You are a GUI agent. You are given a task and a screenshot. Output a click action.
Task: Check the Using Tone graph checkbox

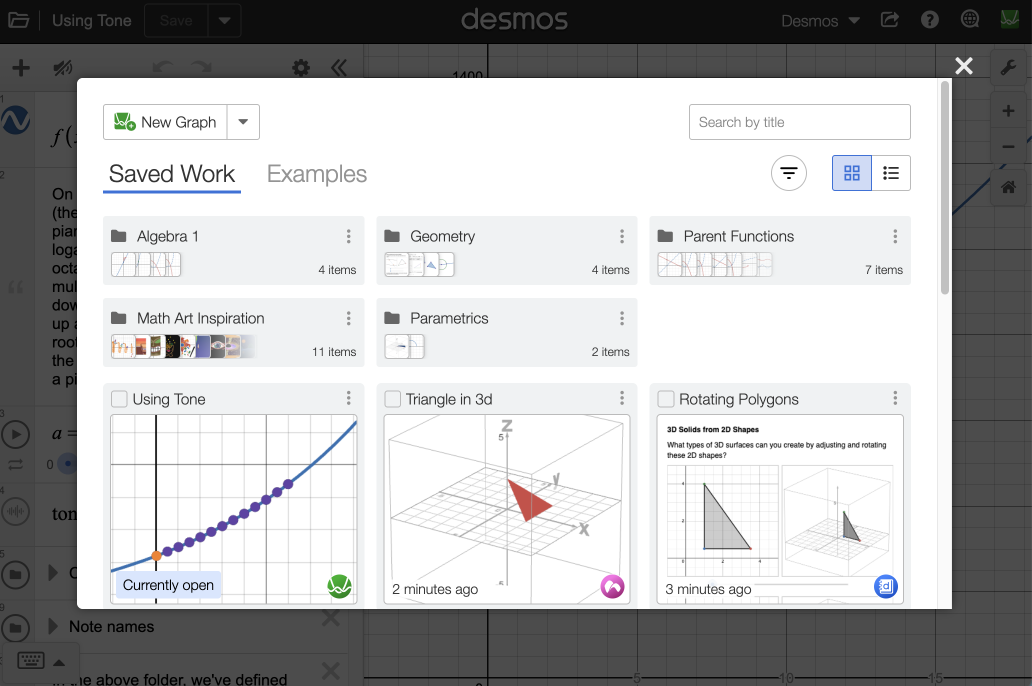coord(119,399)
